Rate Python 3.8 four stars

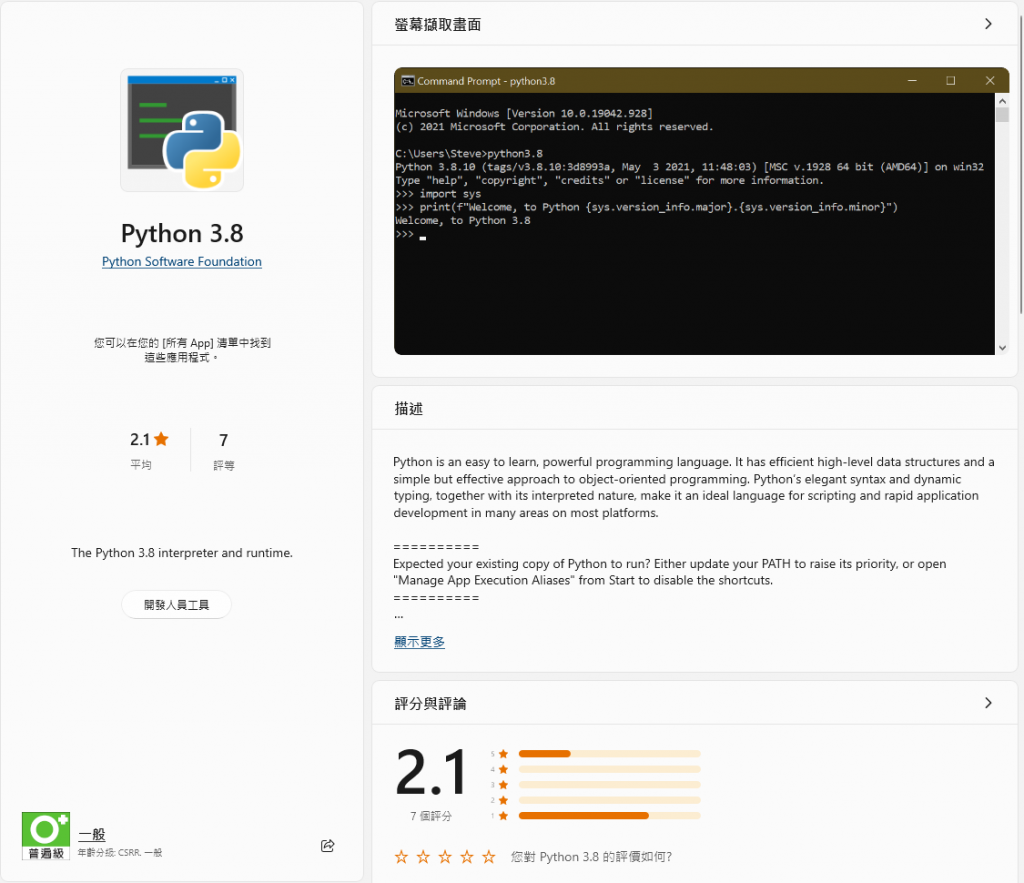click(467, 857)
